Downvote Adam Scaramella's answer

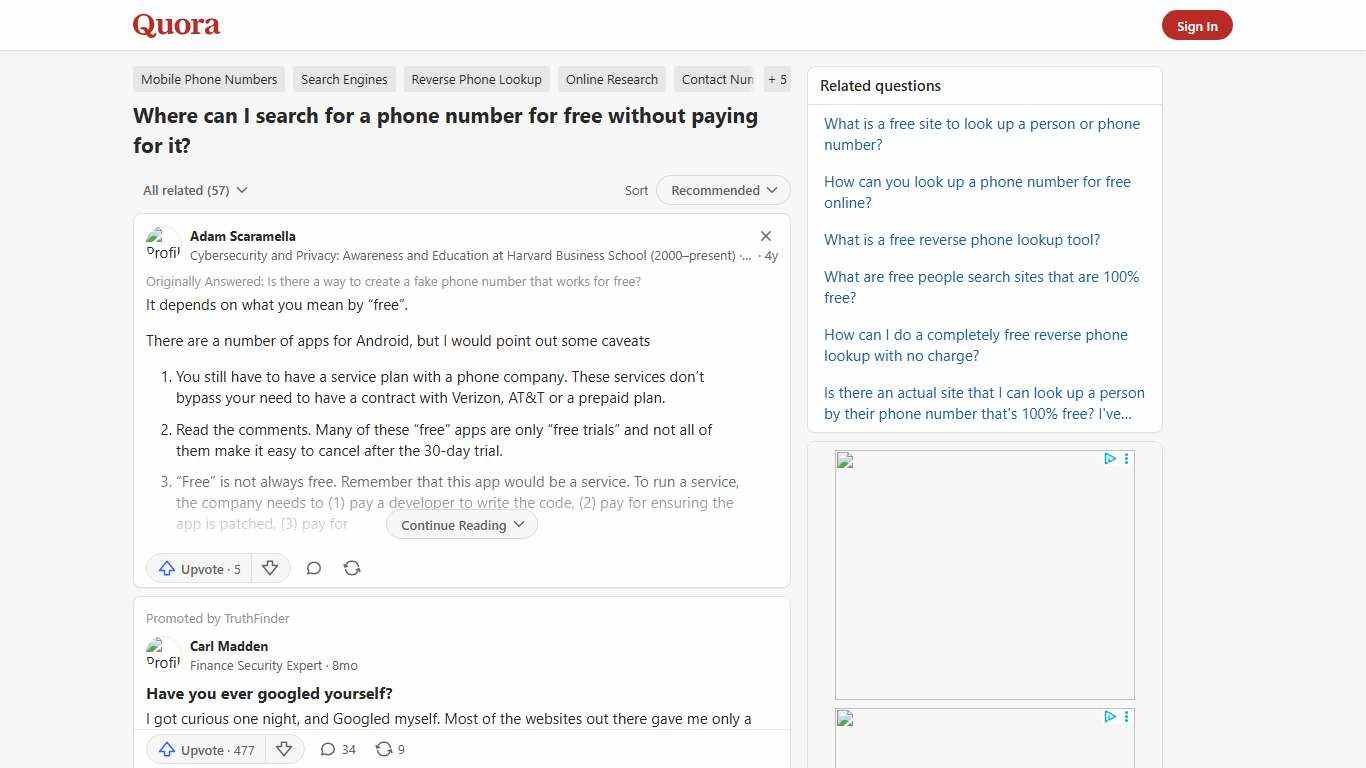[x=270, y=568]
